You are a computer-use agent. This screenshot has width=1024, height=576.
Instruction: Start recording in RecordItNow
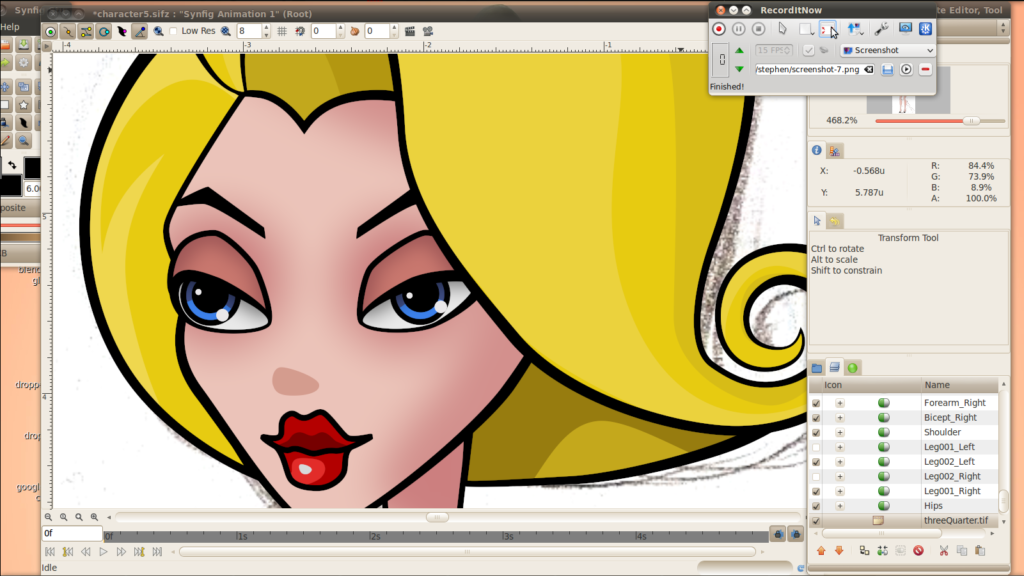[x=719, y=29]
